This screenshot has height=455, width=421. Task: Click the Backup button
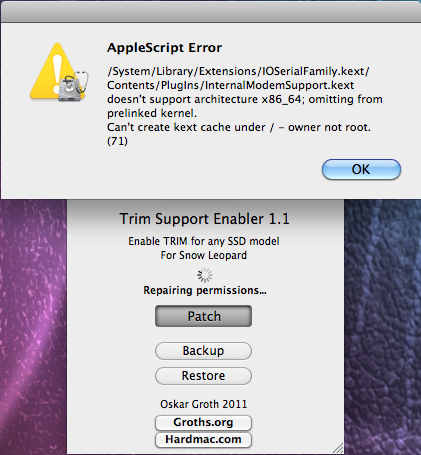(x=203, y=351)
